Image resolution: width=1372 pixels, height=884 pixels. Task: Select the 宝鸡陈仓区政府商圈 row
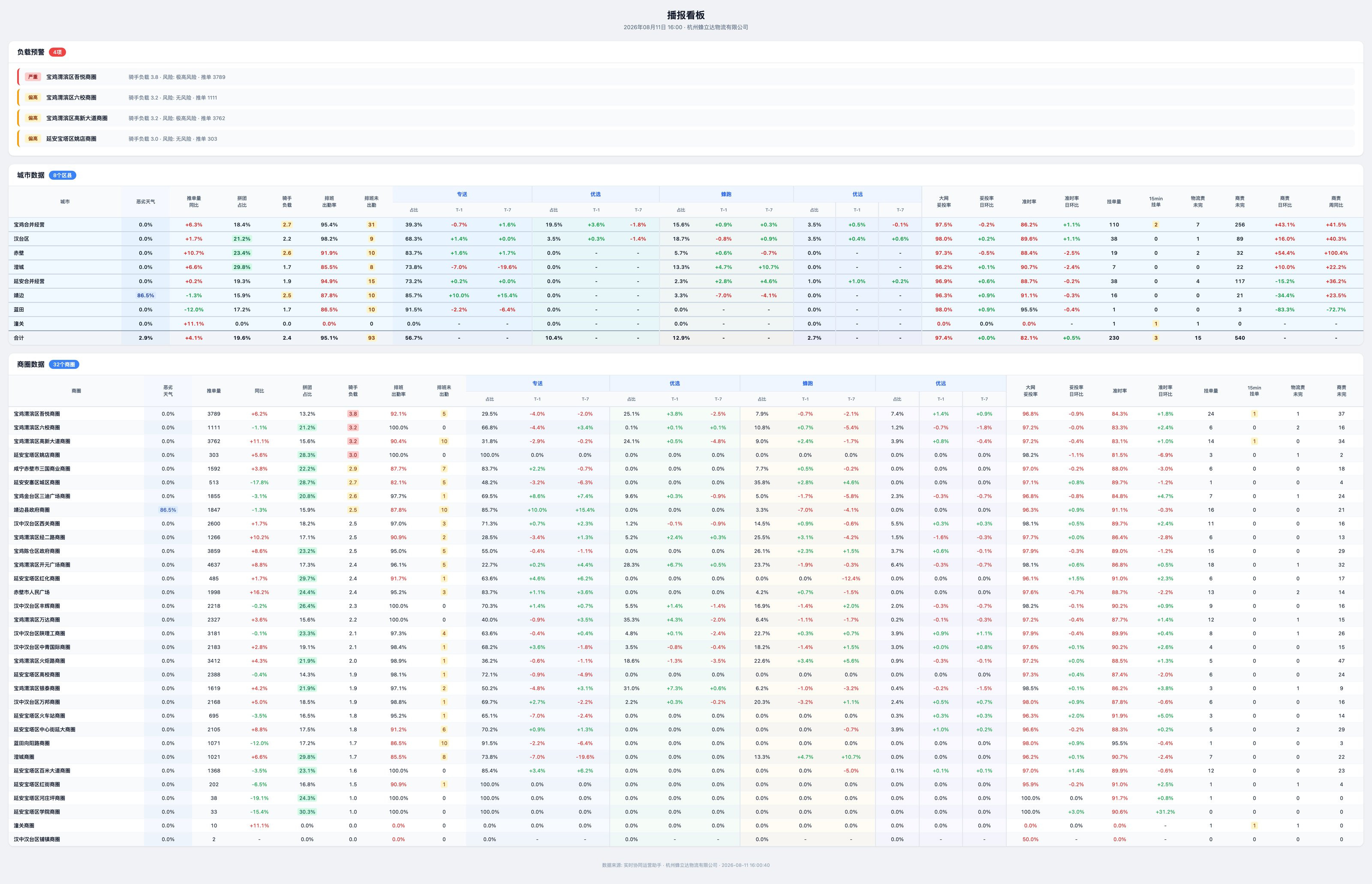pyautogui.click(x=686, y=551)
